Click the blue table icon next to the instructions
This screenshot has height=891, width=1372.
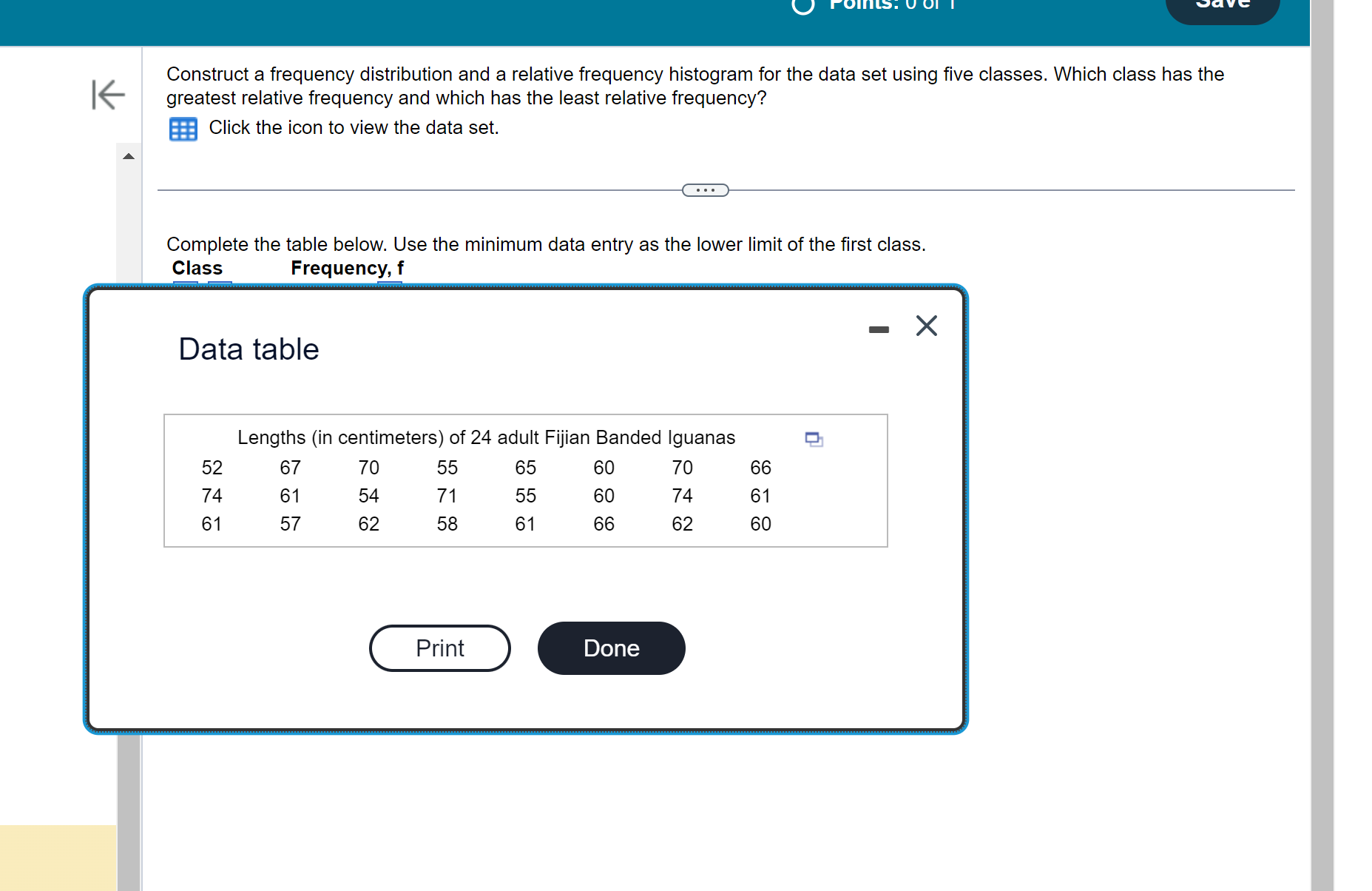click(183, 129)
